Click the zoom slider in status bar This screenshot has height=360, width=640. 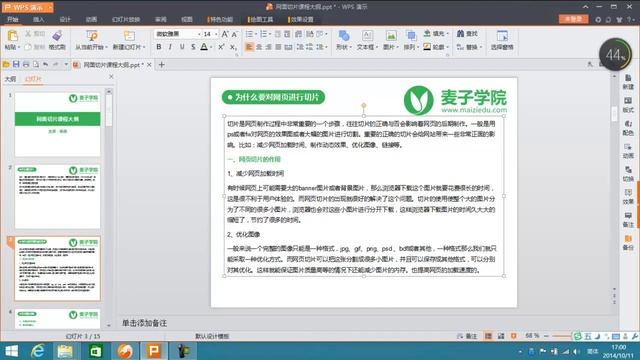click(562, 336)
